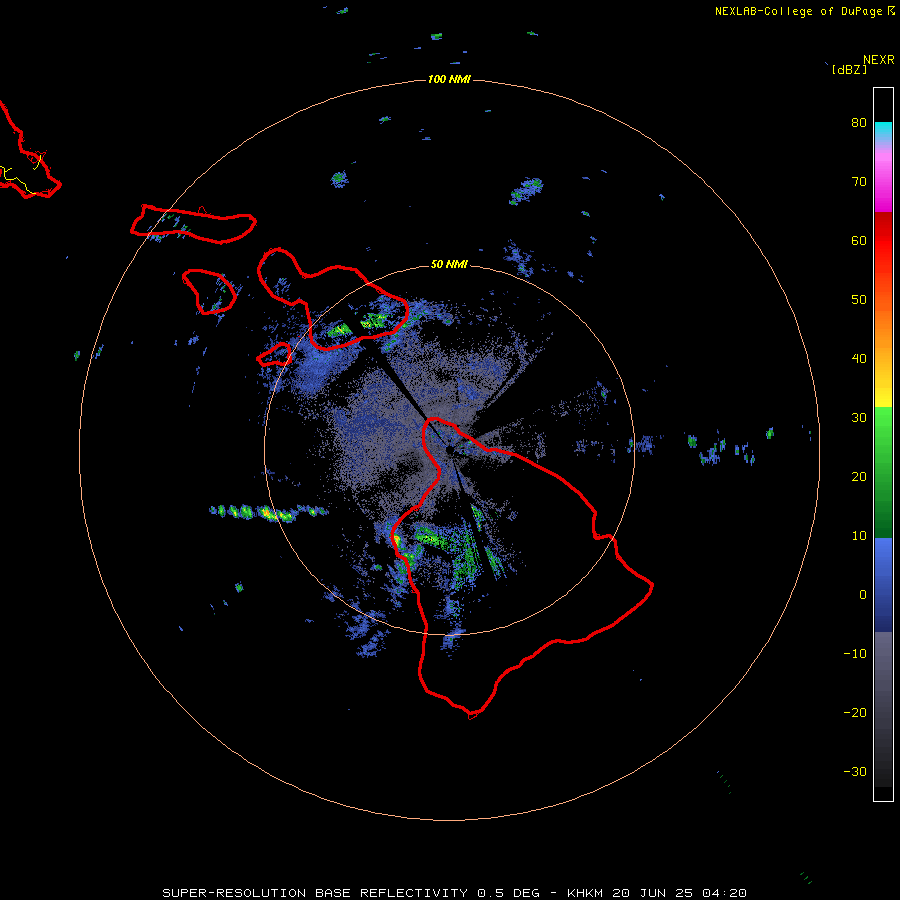Click the [dBZ] unit label

[x=849, y=70]
